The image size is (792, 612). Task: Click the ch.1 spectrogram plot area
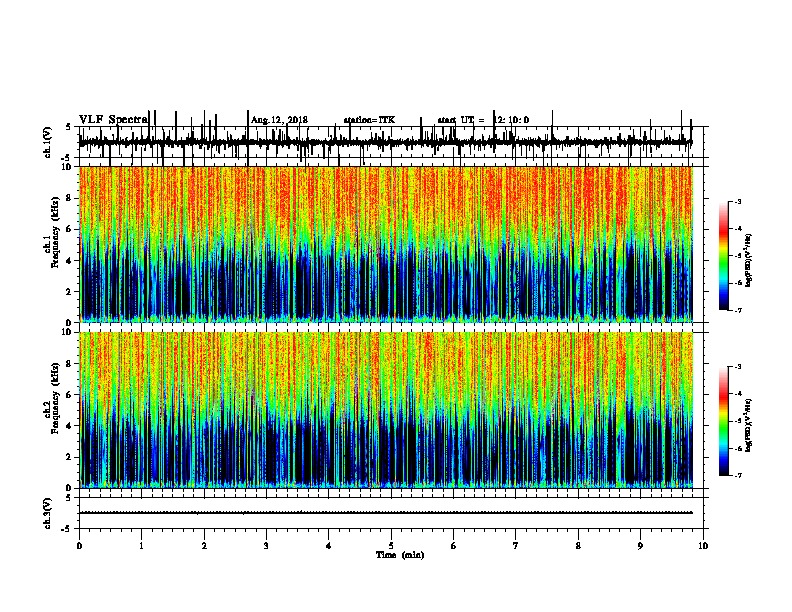pyautogui.click(x=386, y=244)
